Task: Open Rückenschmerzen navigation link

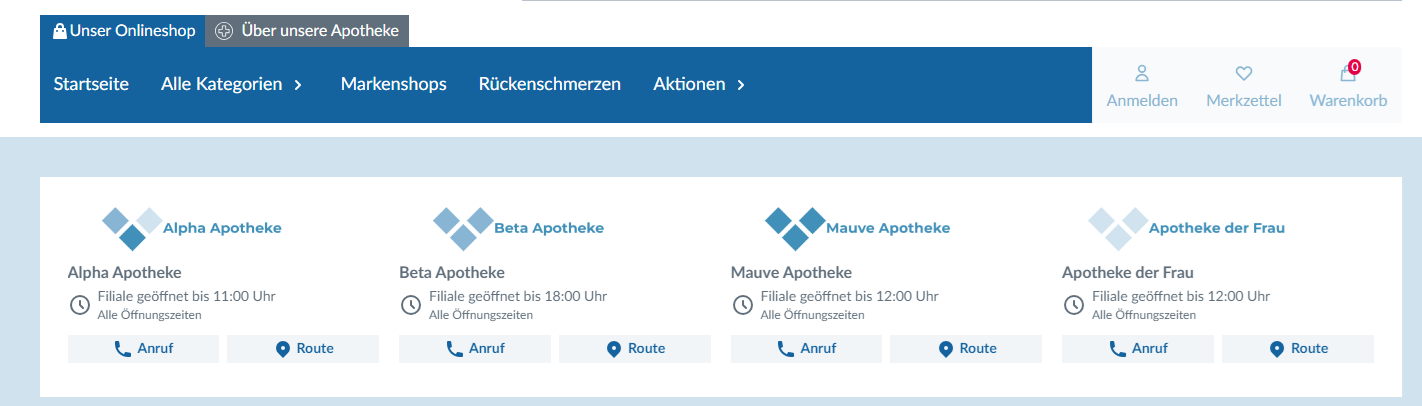Action: (x=550, y=85)
